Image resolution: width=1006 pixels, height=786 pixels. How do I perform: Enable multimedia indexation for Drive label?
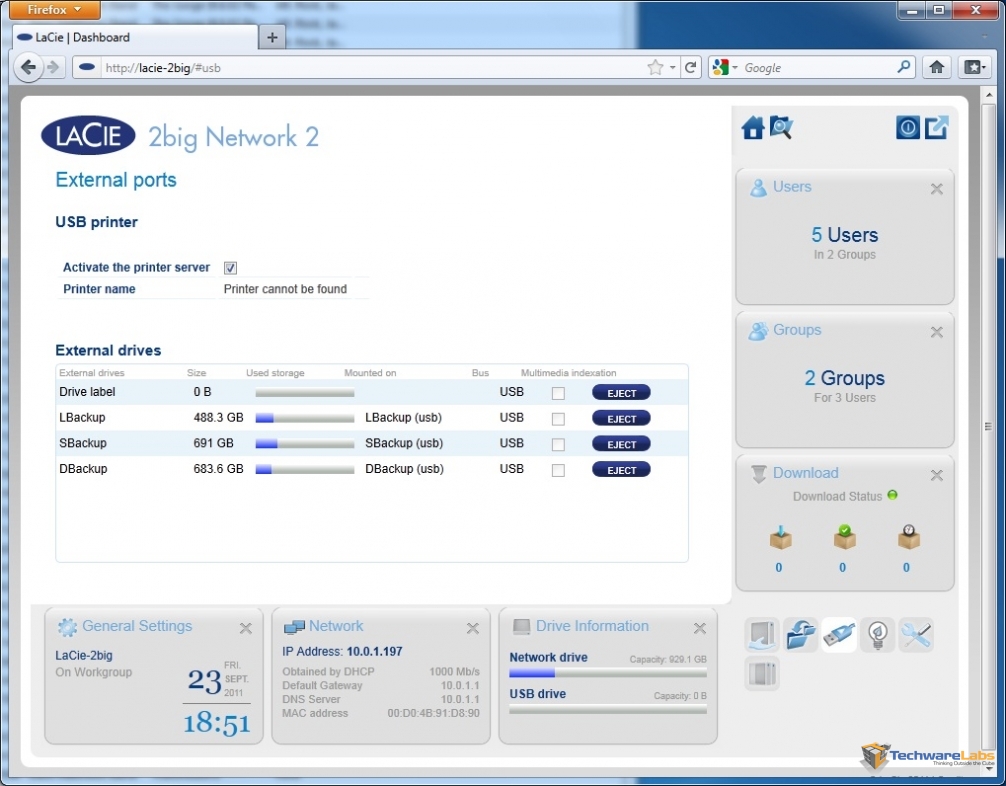coord(558,393)
